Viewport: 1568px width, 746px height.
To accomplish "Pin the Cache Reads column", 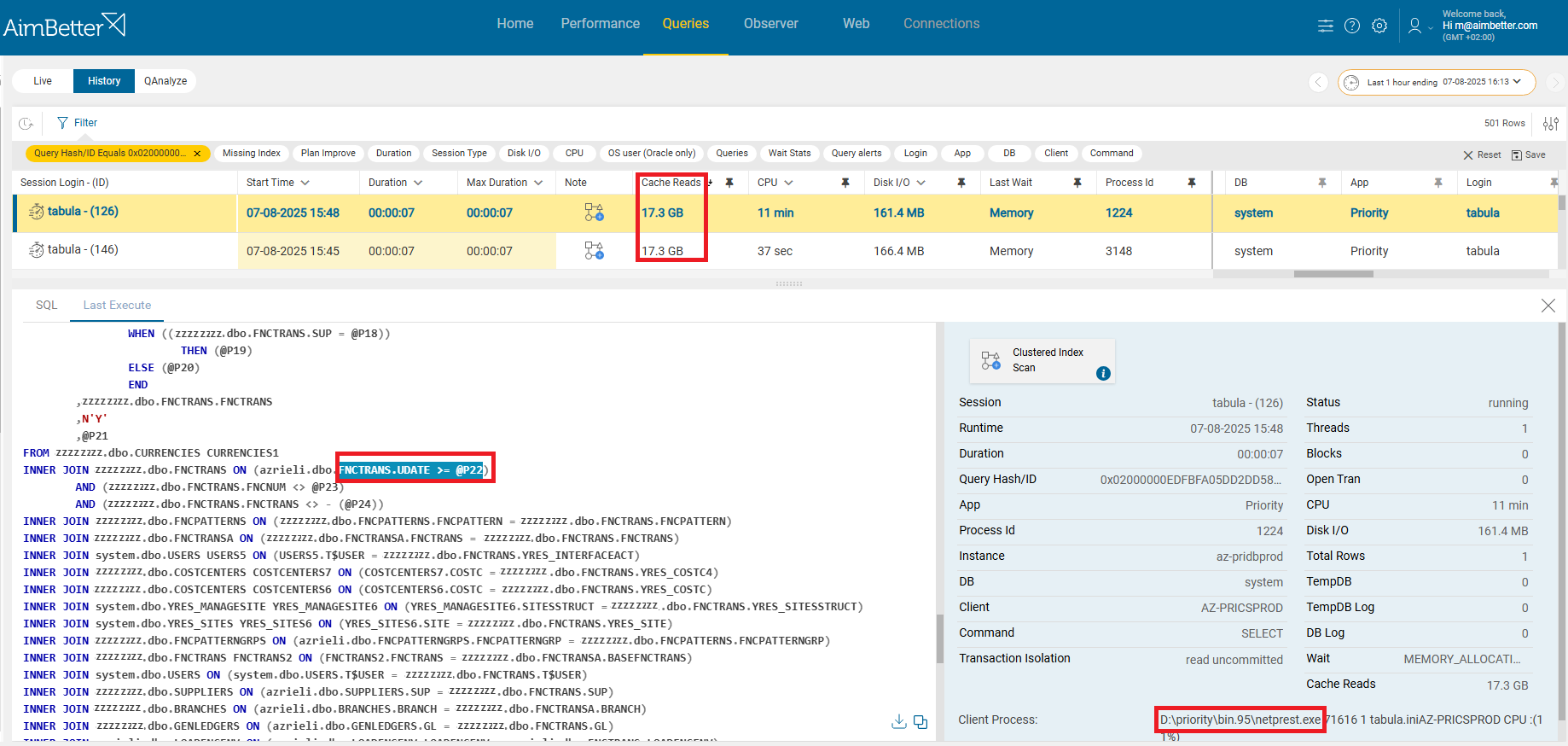I will pos(729,183).
